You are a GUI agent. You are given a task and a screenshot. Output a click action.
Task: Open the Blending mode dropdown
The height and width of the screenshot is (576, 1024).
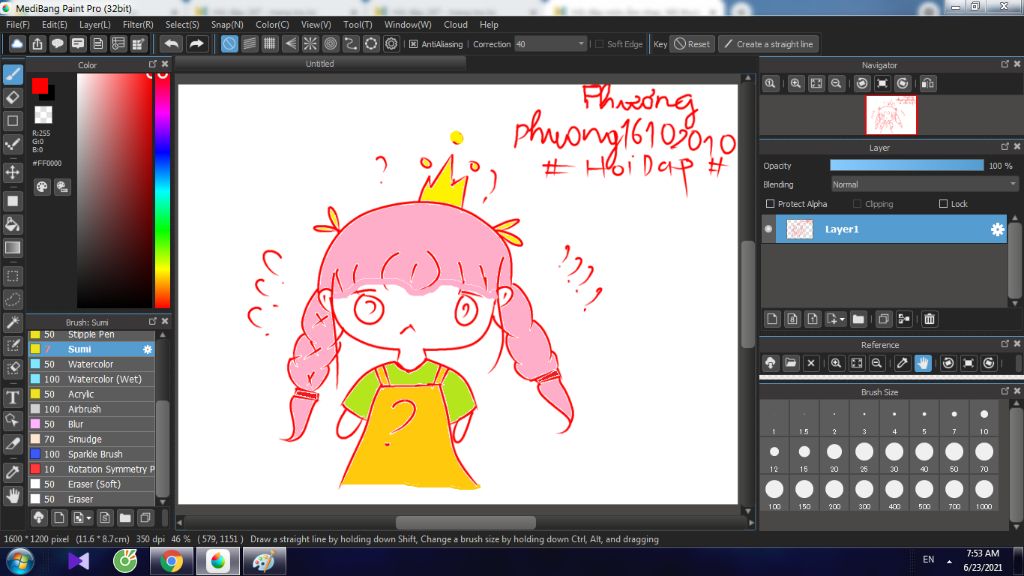pos(923,185)
